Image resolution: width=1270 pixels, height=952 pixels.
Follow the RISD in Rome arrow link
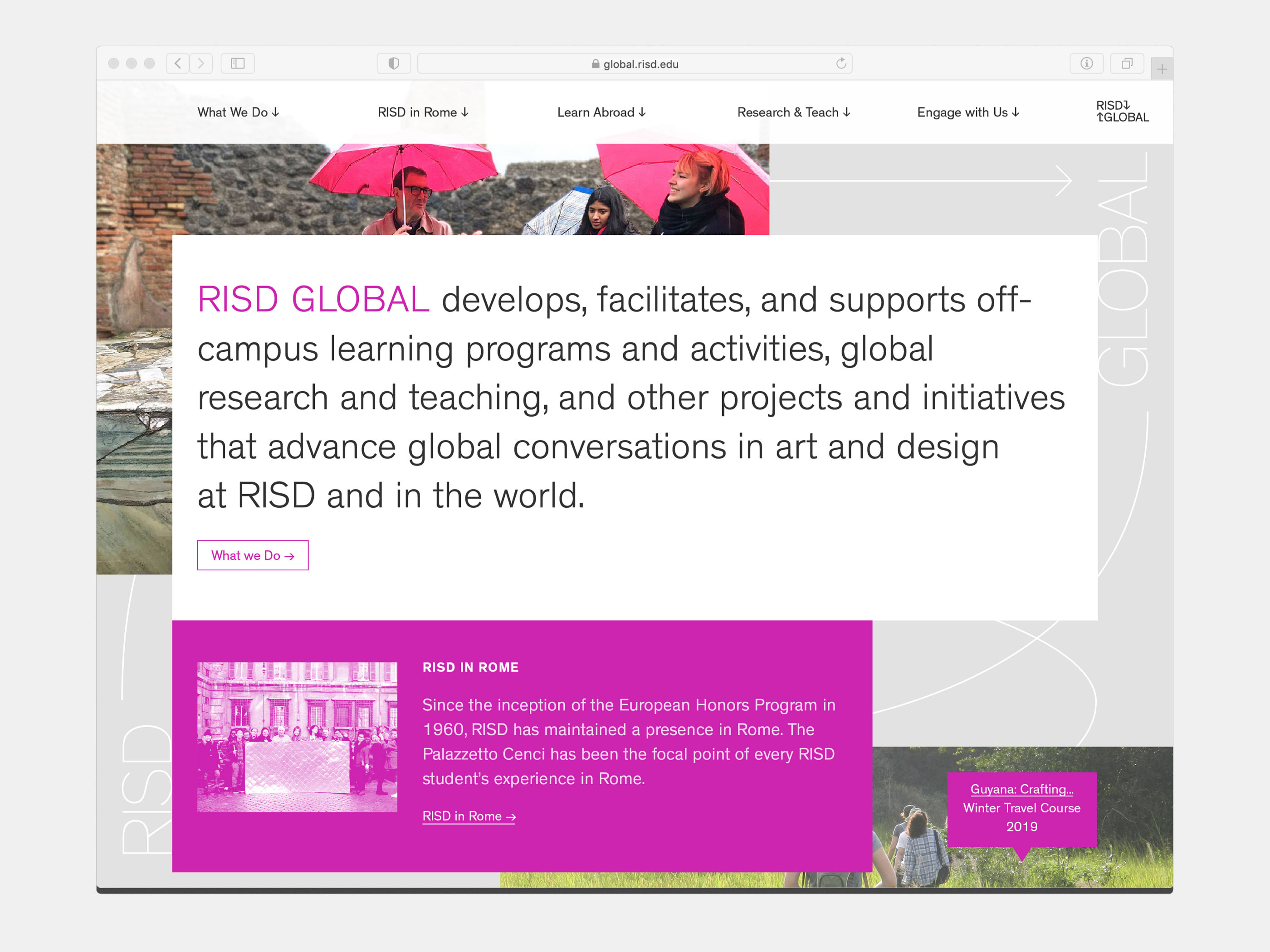click(x=469, y=816)
